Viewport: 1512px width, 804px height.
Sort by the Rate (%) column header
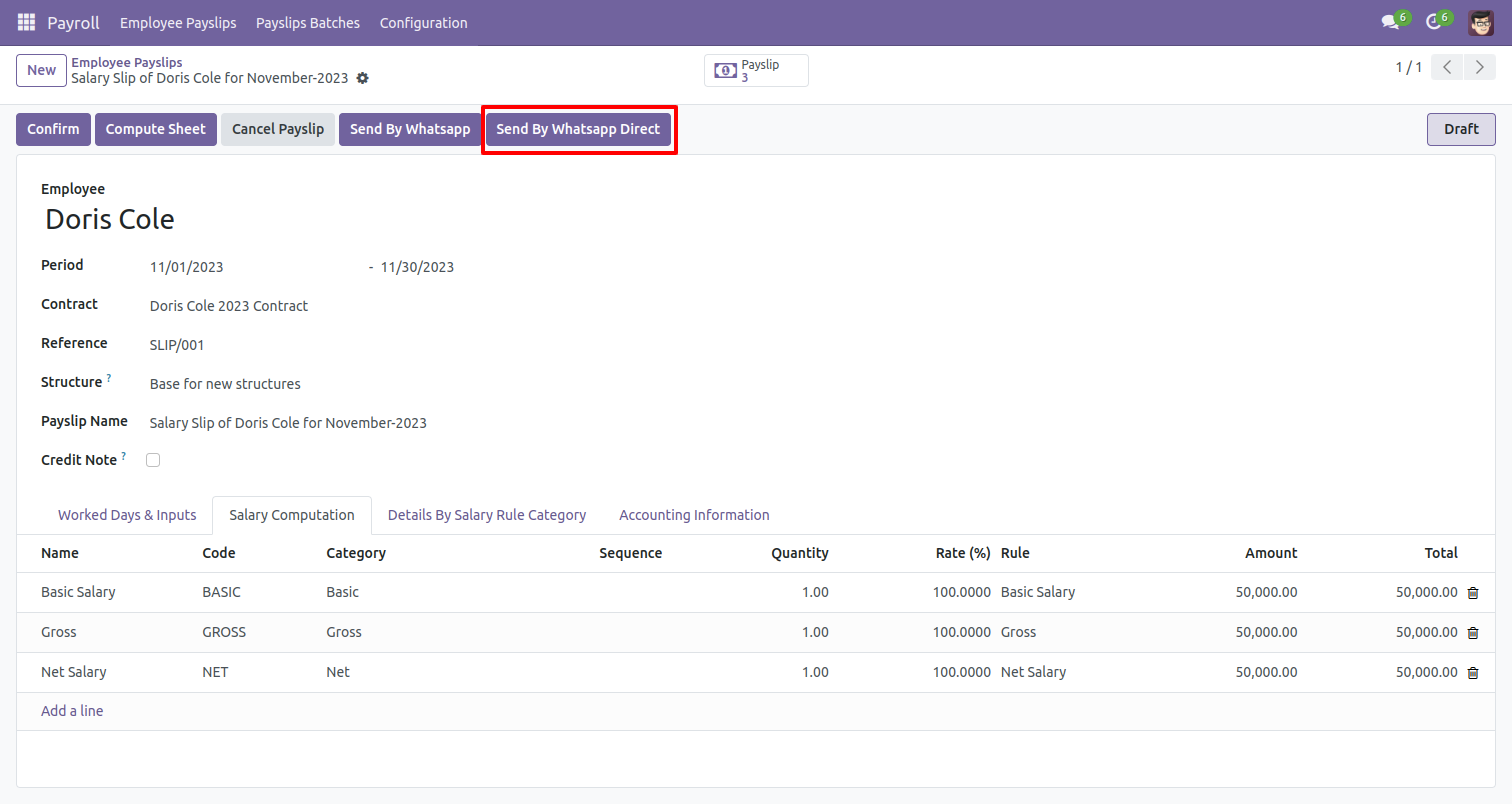963,553
